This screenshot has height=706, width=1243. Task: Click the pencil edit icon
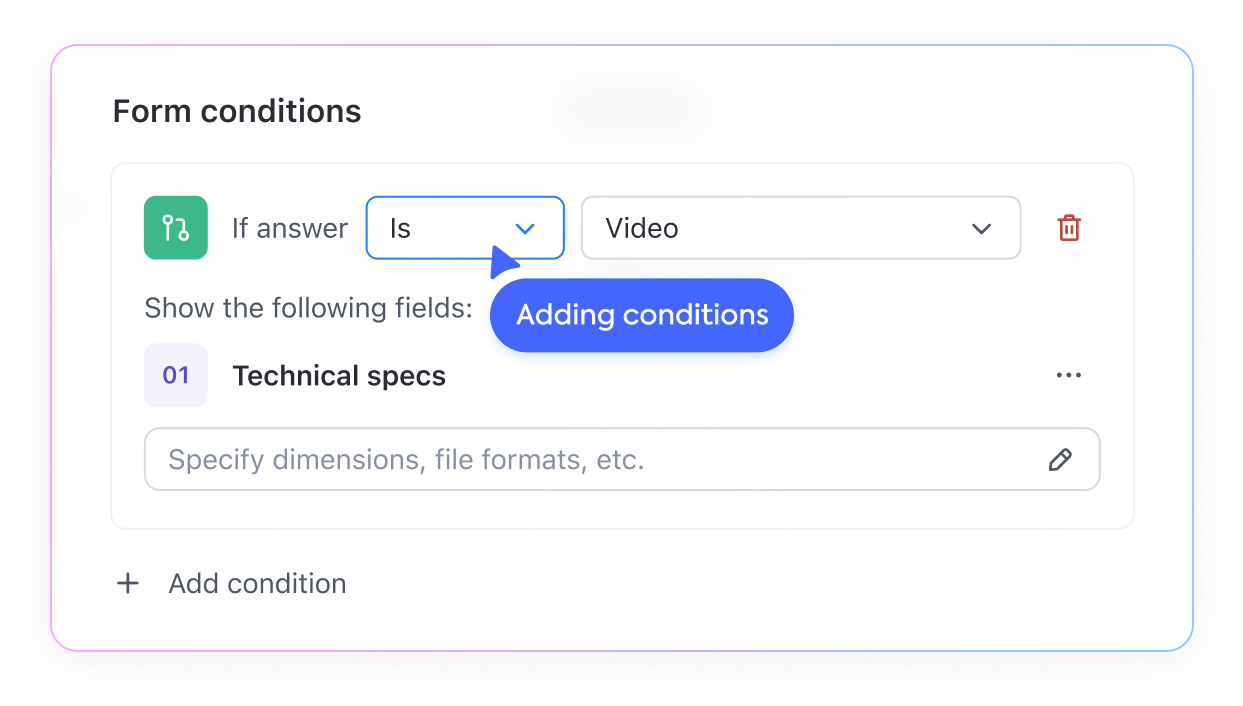[x=1060, y=460]
